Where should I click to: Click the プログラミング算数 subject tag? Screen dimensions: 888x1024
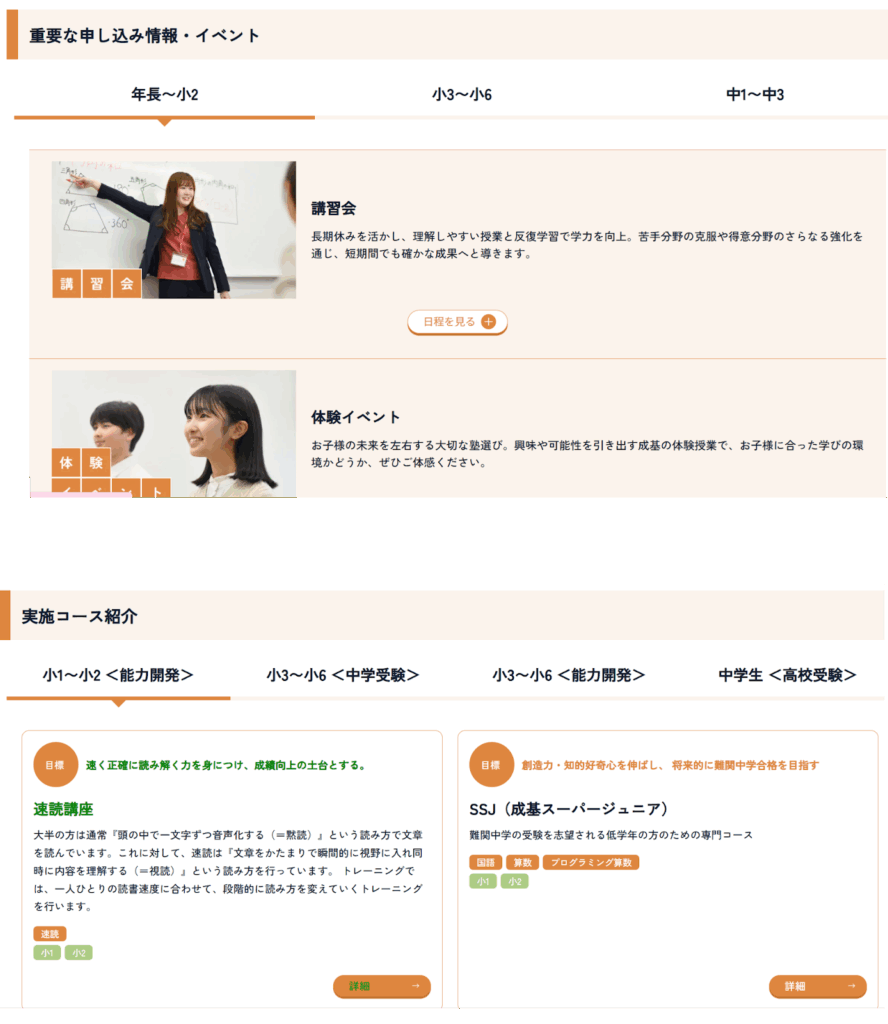point(590,862)
